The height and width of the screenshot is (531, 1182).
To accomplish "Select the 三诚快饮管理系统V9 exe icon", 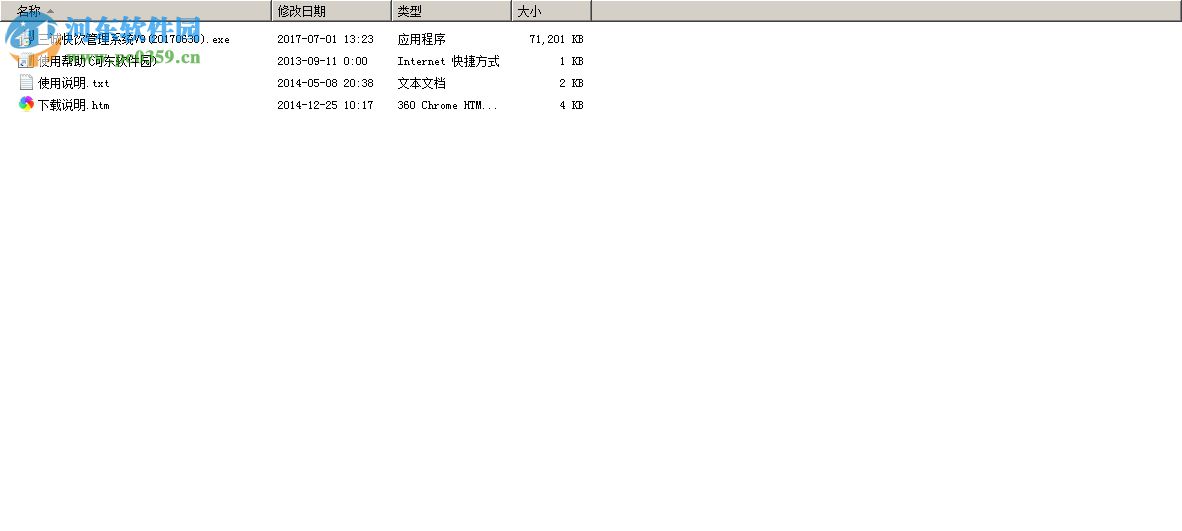I will 26,39.
